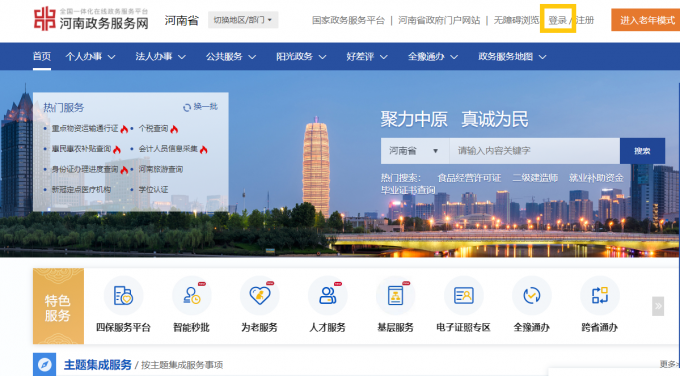Click hot search 就业补助资金
The height and width of the screenshot is (376, 680).
(596, 178)
